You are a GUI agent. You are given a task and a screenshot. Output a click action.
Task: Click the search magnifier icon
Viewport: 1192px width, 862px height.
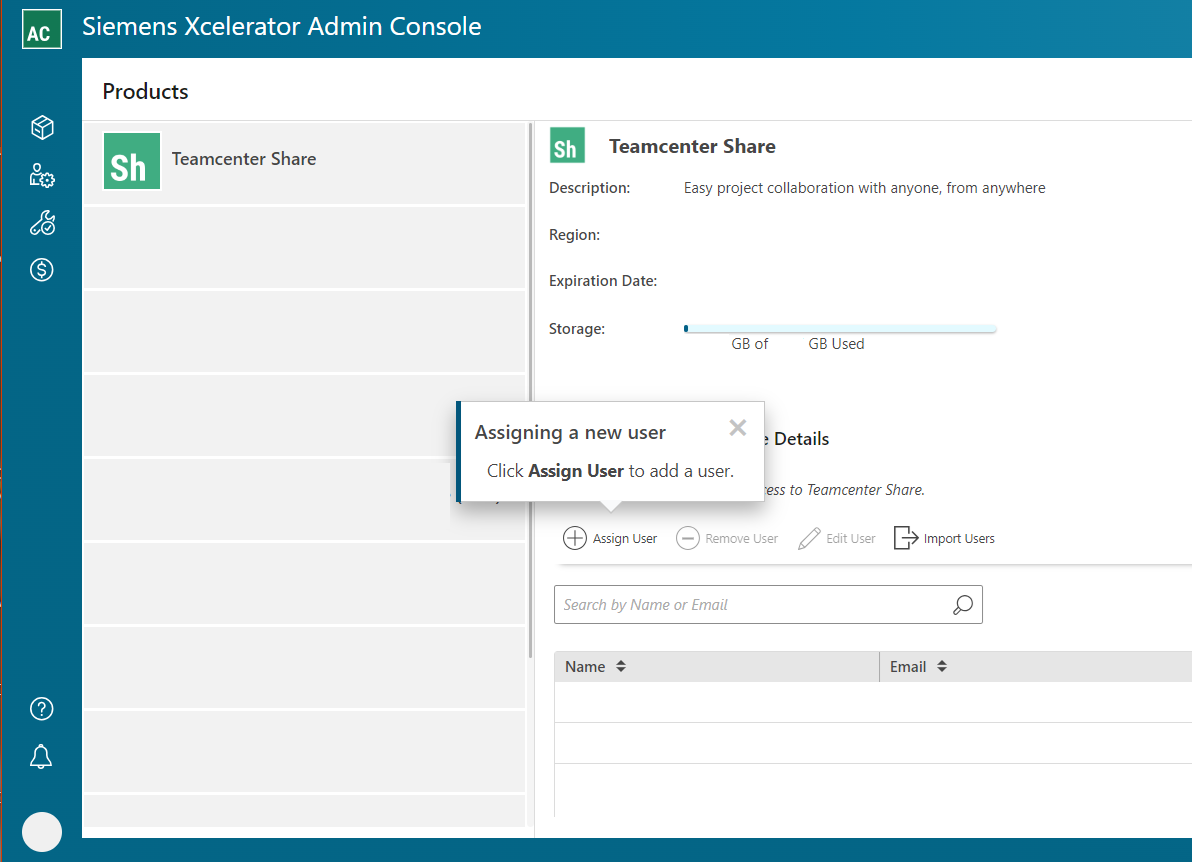click(962, 604)
